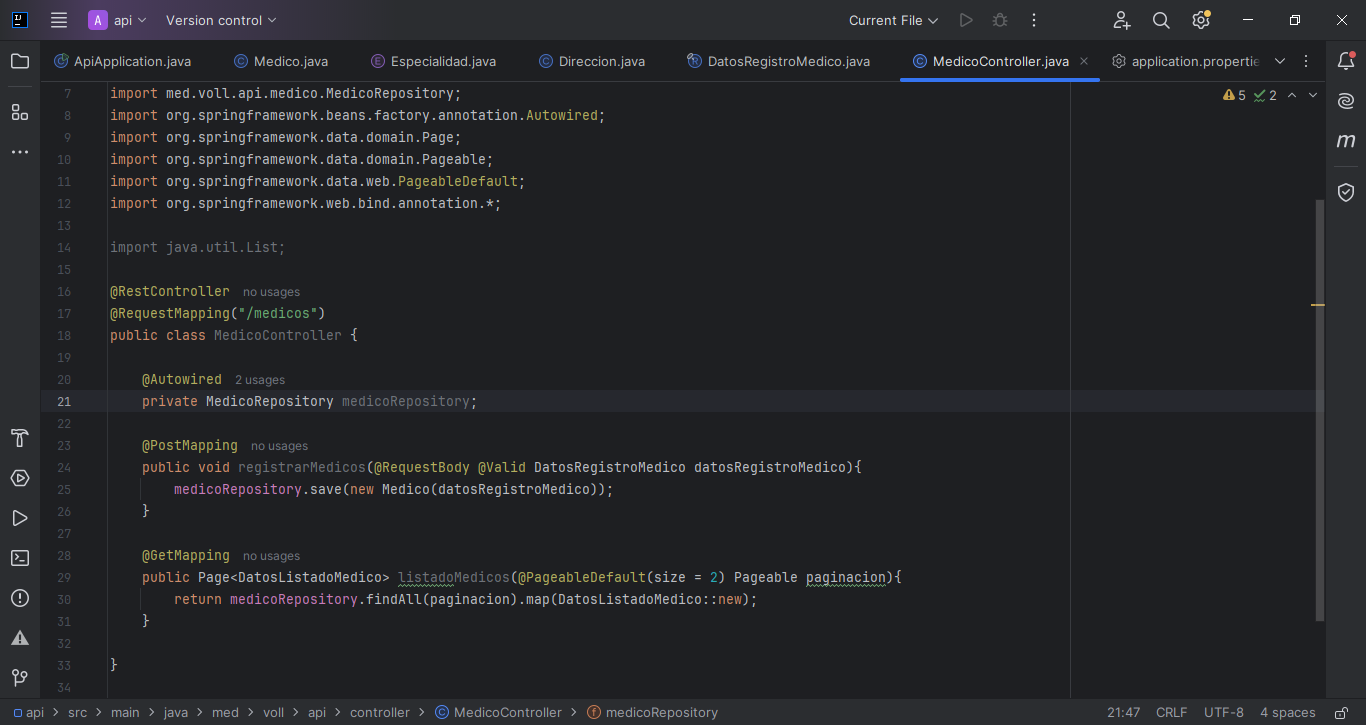Open the main hamburger menu
1366x725 pixels.
[59, 20]
